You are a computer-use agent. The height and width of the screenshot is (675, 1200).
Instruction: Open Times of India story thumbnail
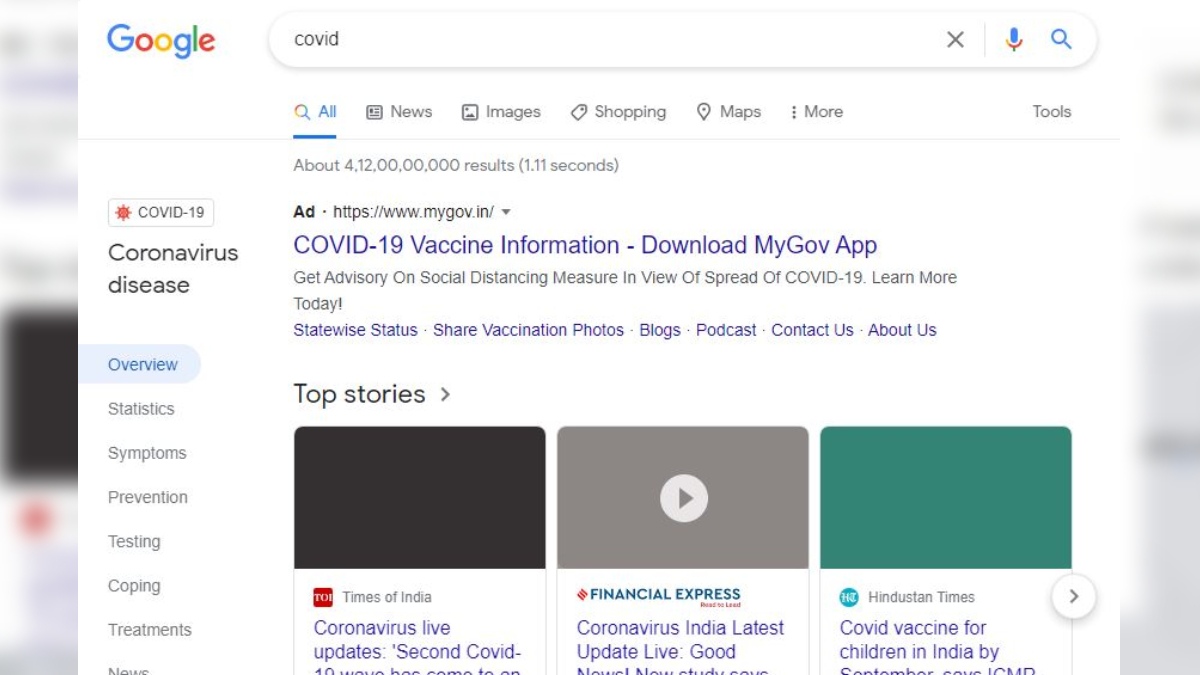tap(420, 498)
